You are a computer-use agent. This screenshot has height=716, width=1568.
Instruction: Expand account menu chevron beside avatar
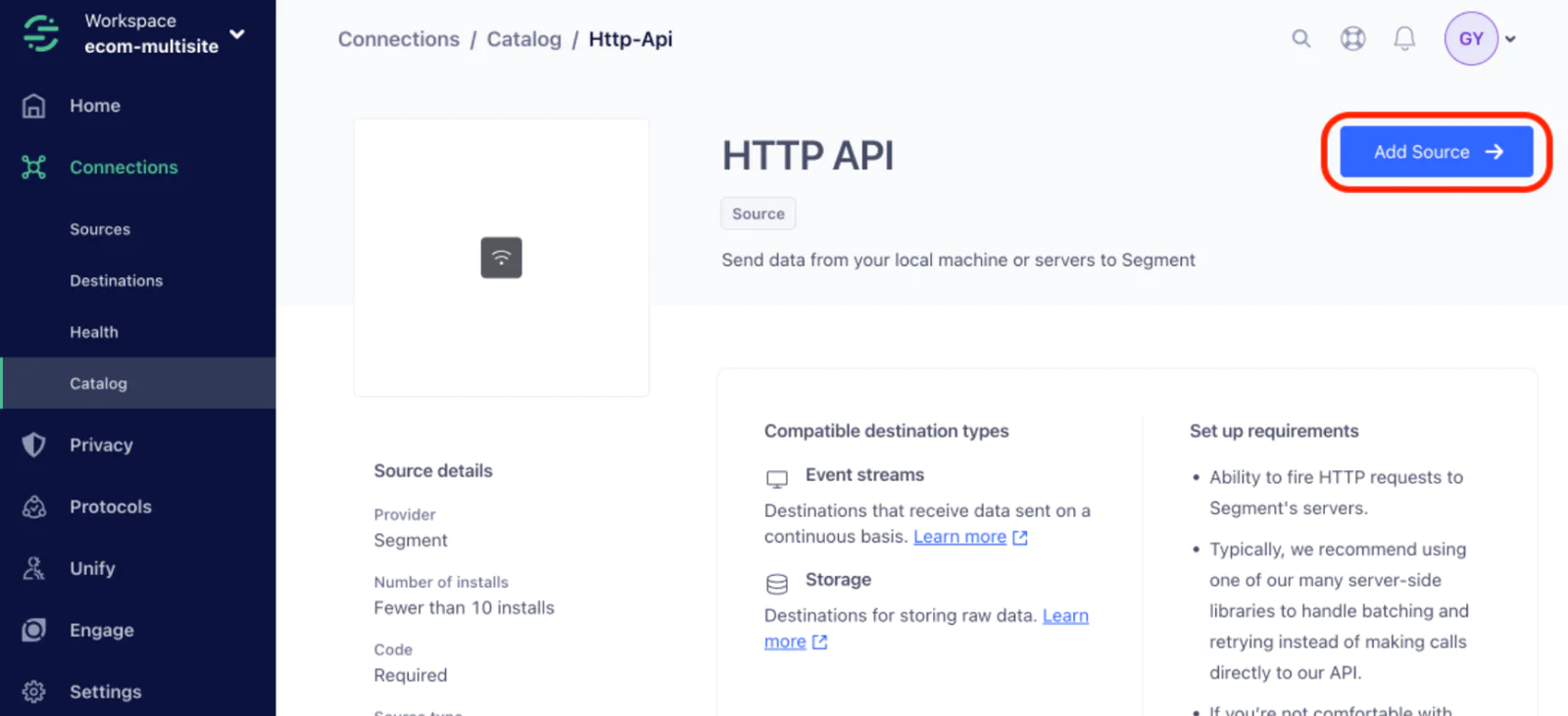(1510, 40)
